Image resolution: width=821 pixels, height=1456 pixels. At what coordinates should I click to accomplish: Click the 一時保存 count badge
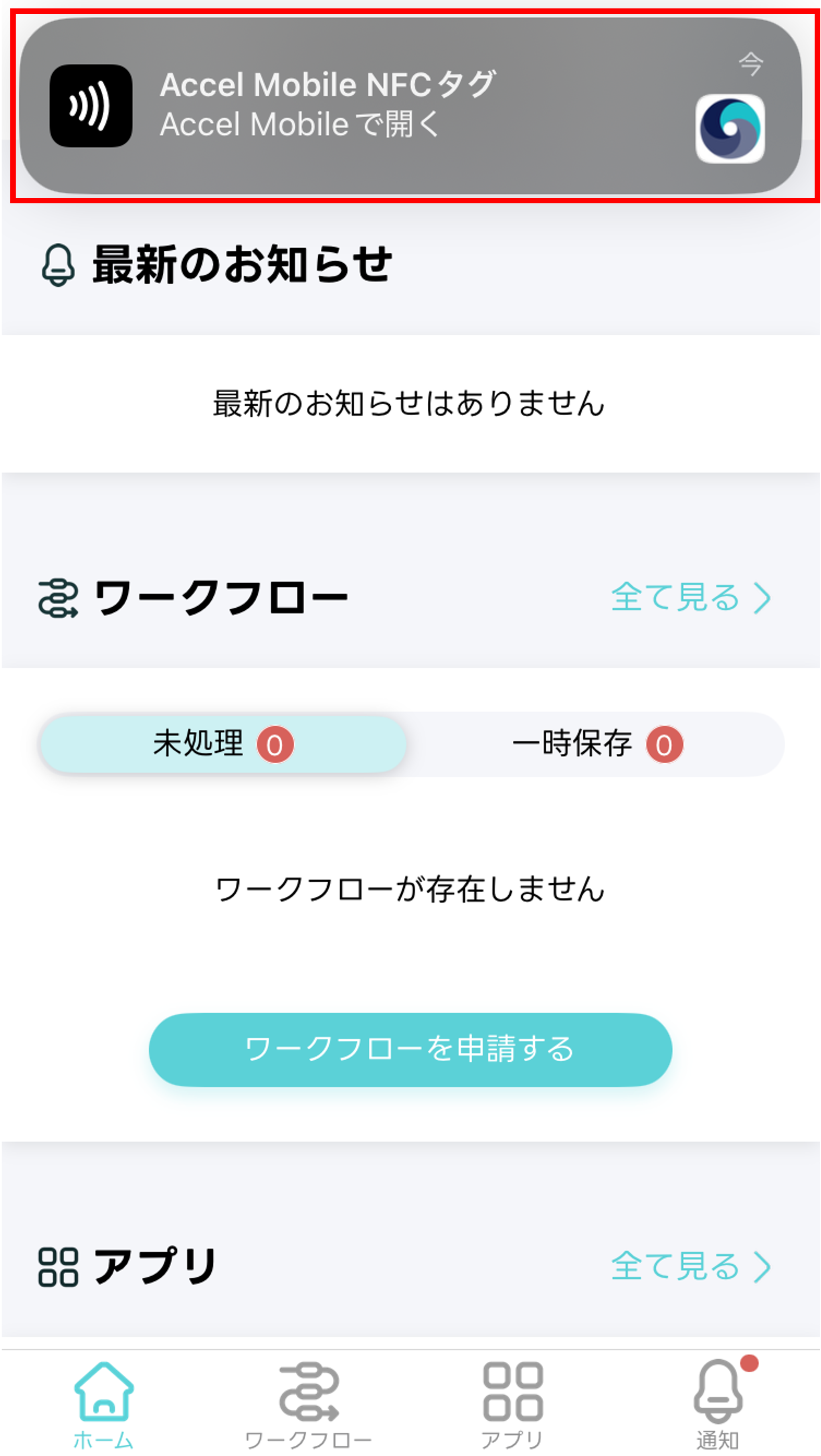pyautogui.click(x=665, y=745)
